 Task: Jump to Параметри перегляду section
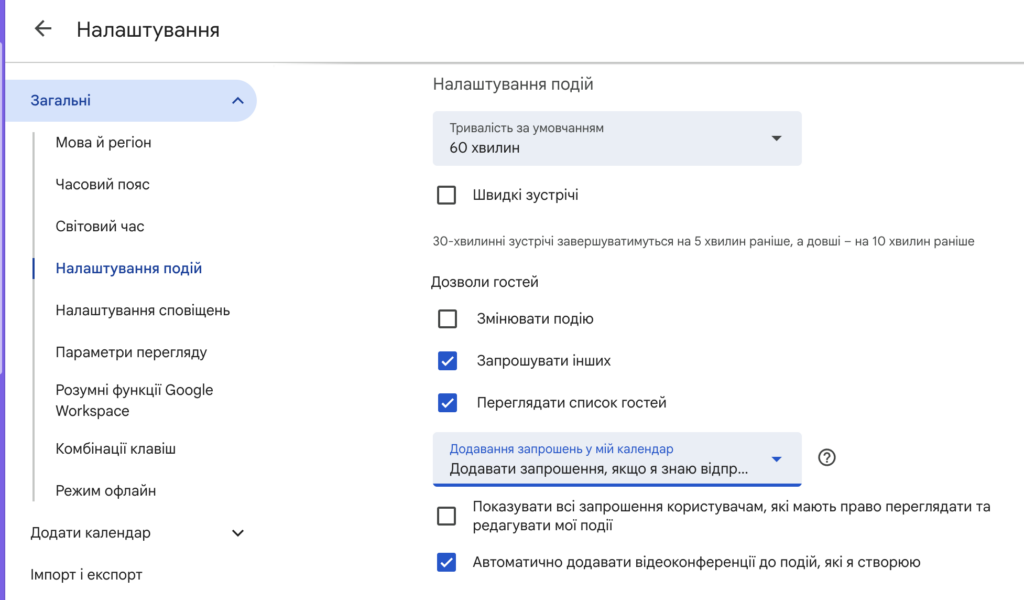[x=131, y=352]
